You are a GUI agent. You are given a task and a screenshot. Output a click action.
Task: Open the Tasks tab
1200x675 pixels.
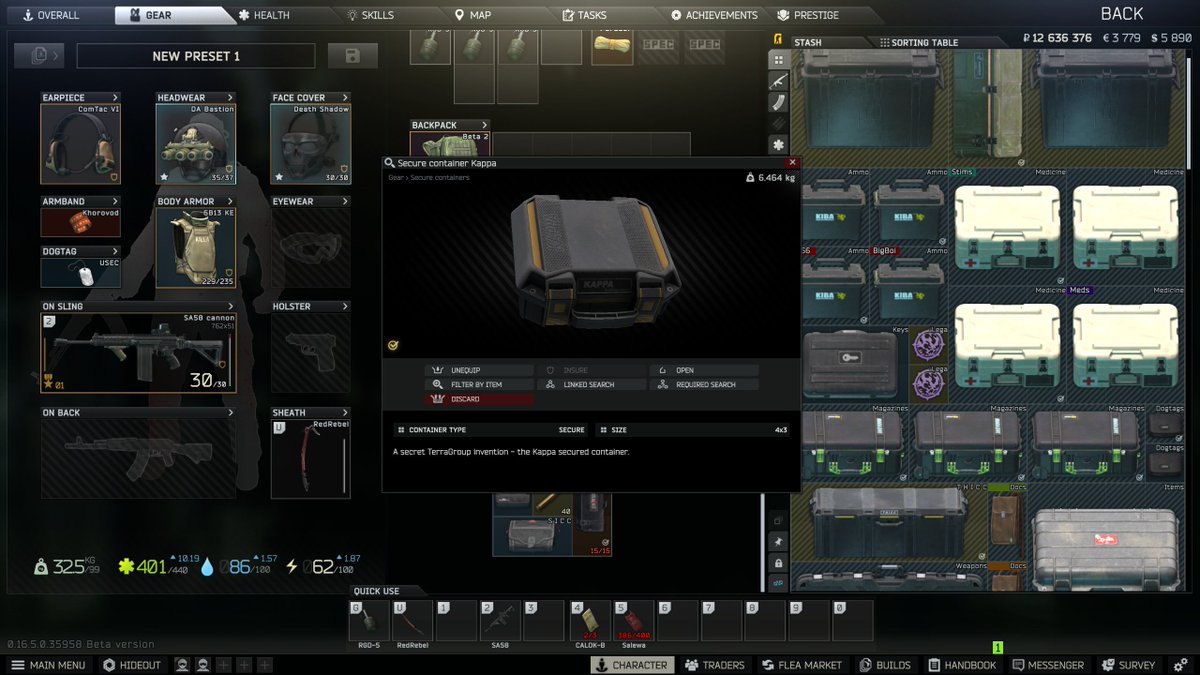click(x=585, y=15)
